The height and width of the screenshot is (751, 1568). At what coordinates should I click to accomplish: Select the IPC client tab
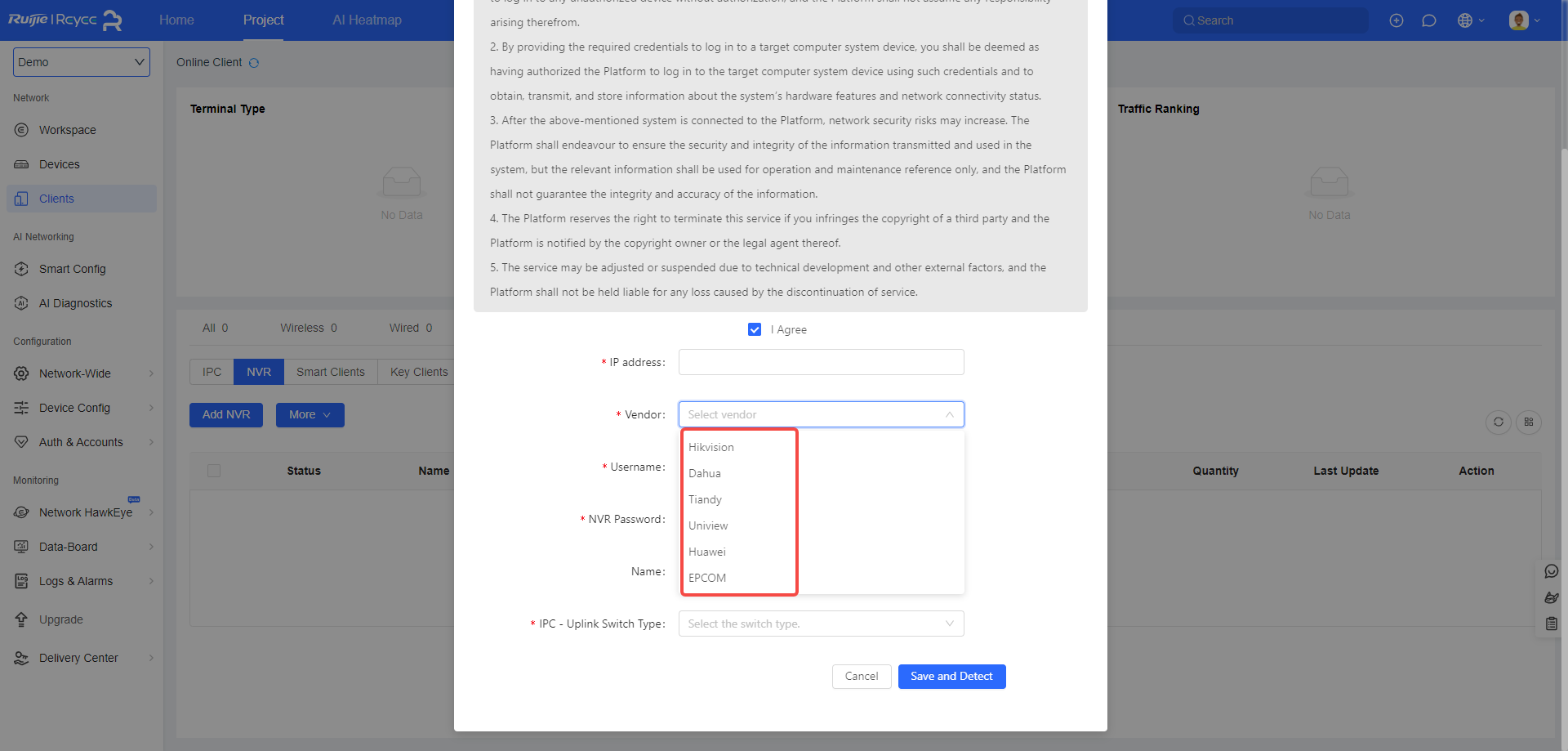point(212,372)
